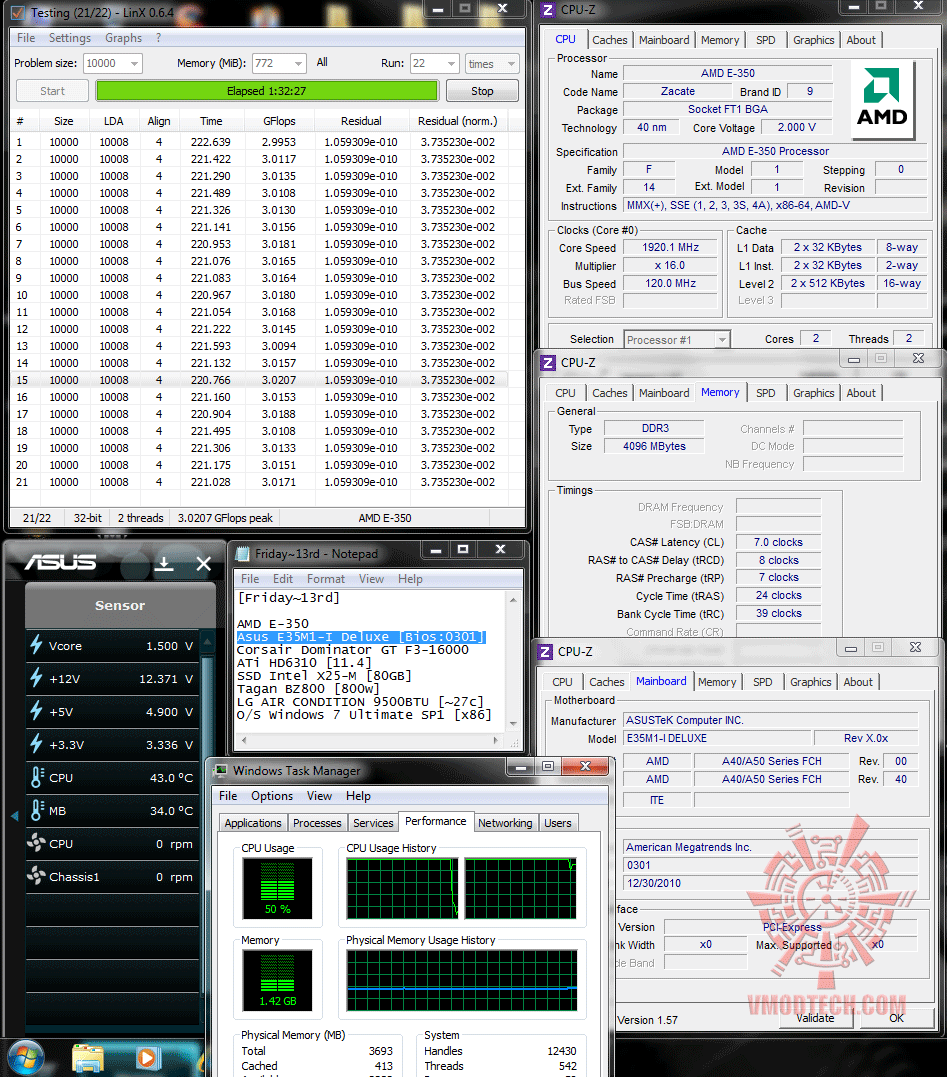Click the E35M1-I DELUXE model field
This screenshot has height=1077, width=947.
click(x=716, y=738)
